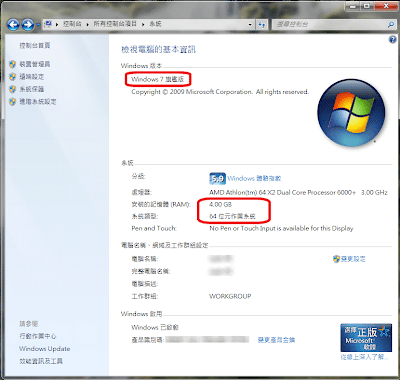Viewport: 400px width, 380px height.
Task: Open address bar history dropdown arrow
Action: [250, 24]
